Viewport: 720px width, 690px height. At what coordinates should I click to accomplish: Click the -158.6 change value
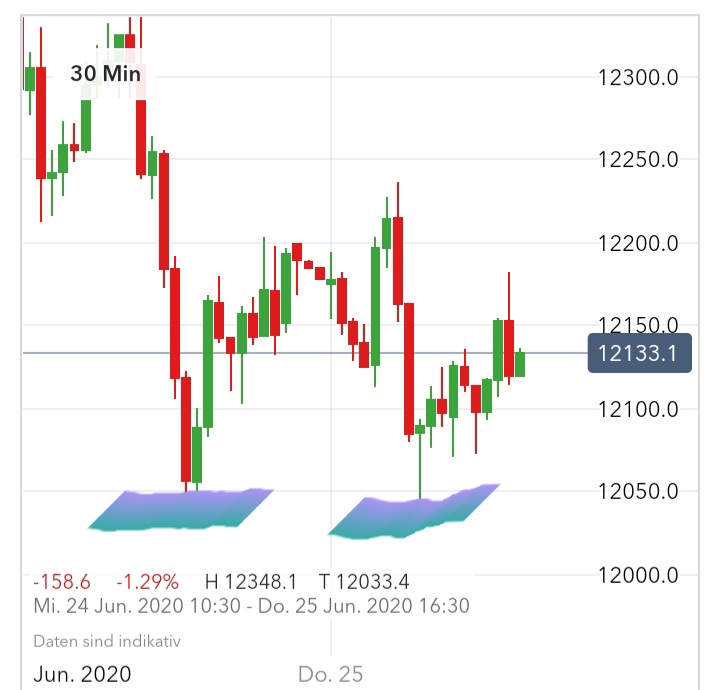[61, 582]
